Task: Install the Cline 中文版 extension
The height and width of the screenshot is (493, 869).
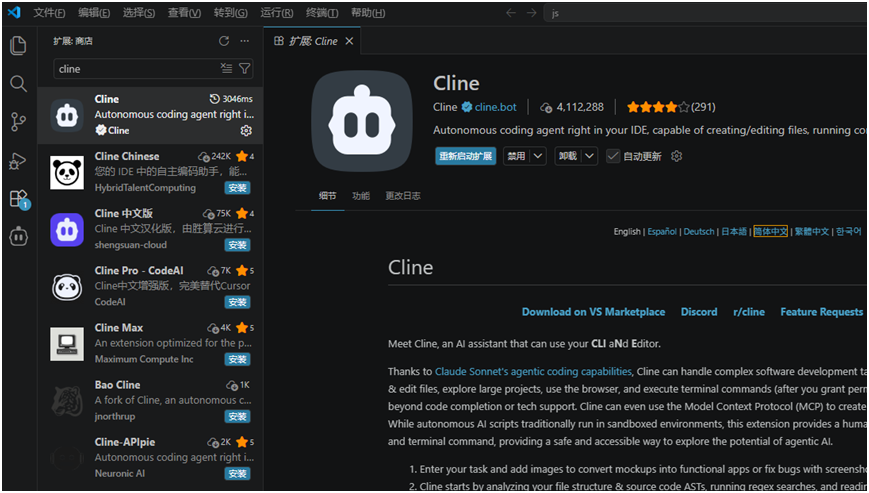Action: pos(237,245)
